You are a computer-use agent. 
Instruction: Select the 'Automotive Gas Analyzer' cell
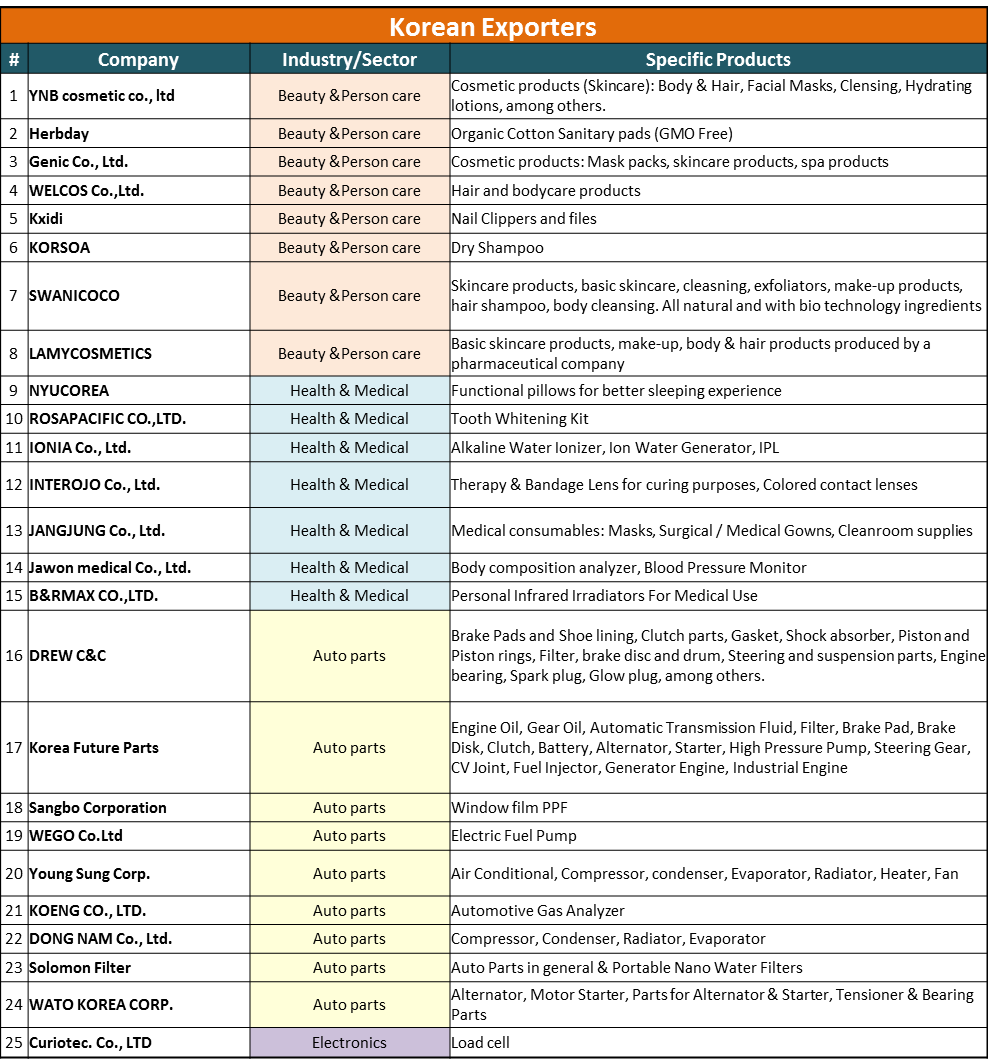[x=718, y=910]
